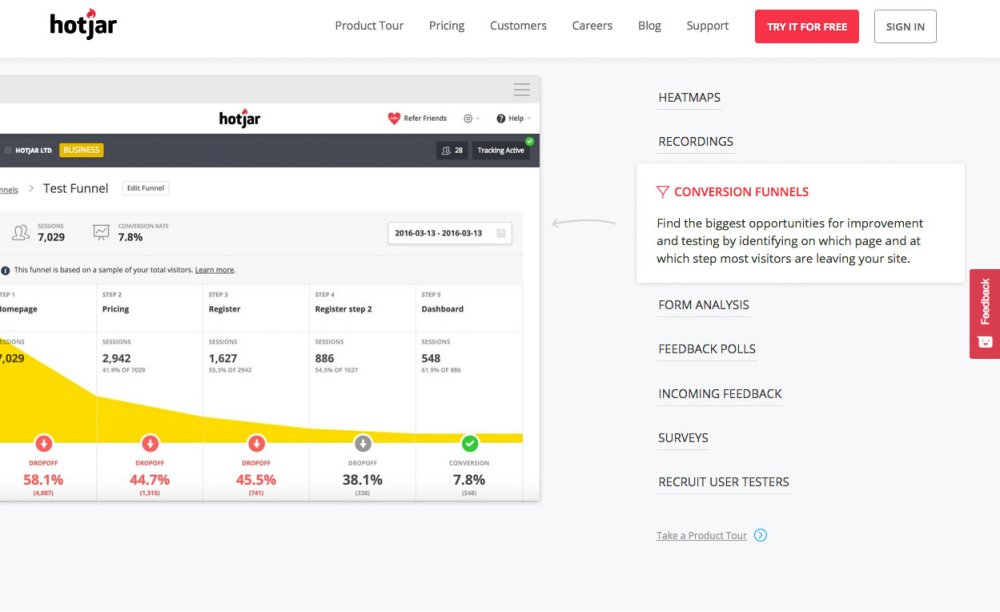Select the SURVEYS feature tab

point(683,438)
